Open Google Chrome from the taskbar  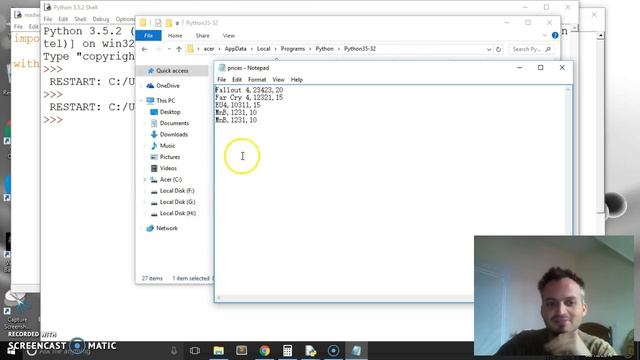click(264, 351)
